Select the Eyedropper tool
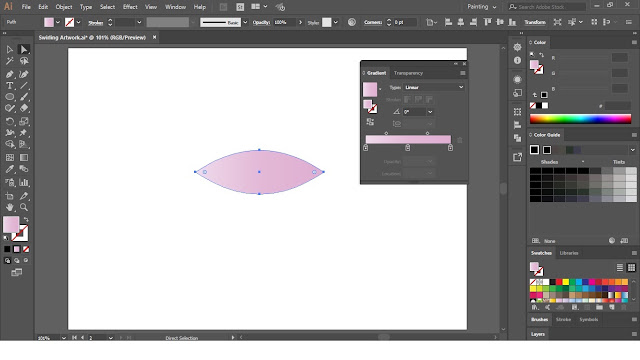This screenshot has height=360, width=640. coord(9,169)
